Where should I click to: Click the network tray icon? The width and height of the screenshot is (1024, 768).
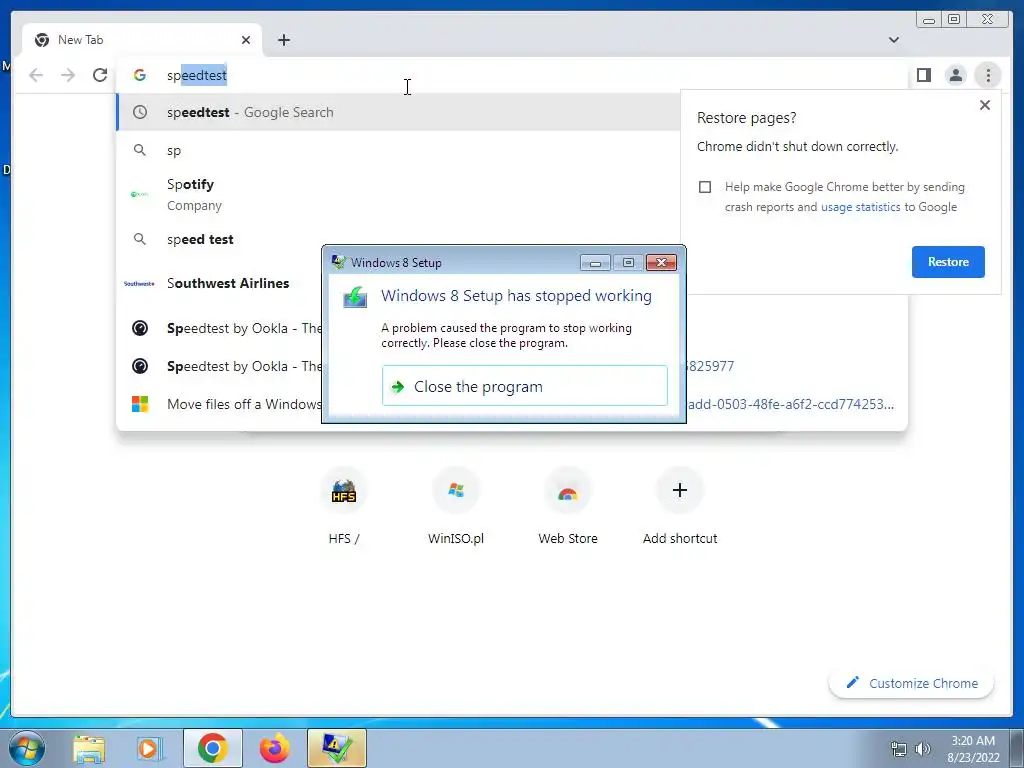pyautogui.click(x=899, y=749)
